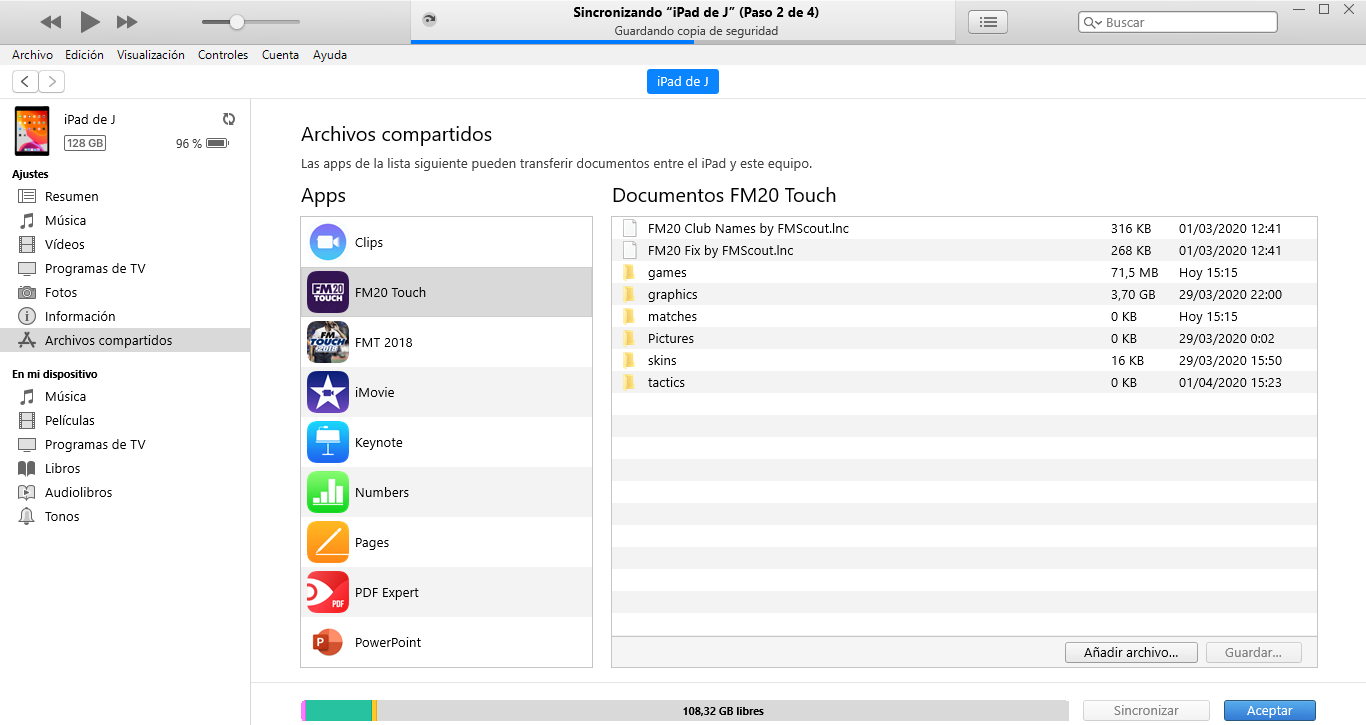Open Audiolibros in the sidebar
The image size is (1366, 725).
pyautogui.click(x=125, y=492)
